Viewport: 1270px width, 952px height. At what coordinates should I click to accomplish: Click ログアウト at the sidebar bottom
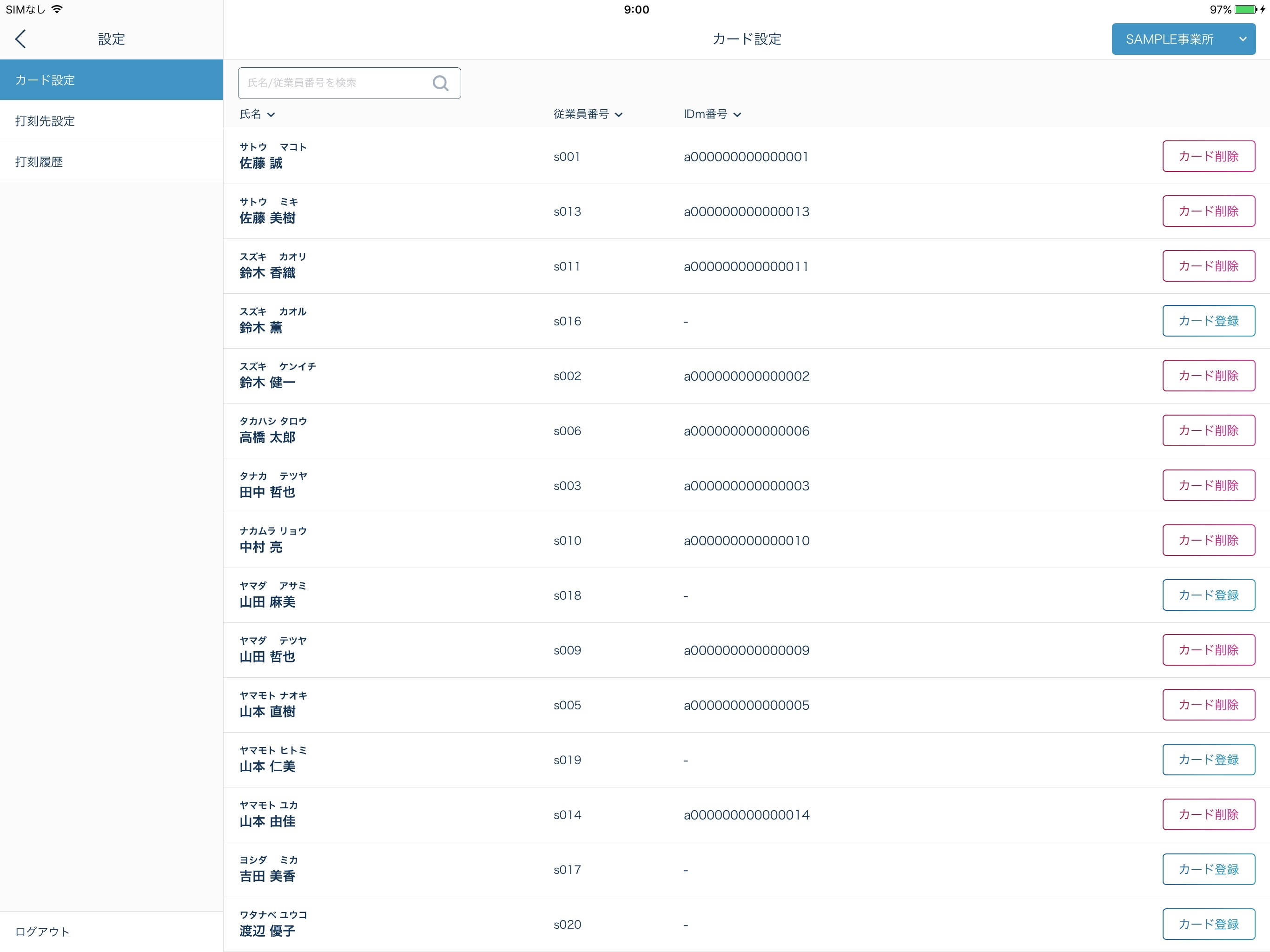[x=42, y=932]
